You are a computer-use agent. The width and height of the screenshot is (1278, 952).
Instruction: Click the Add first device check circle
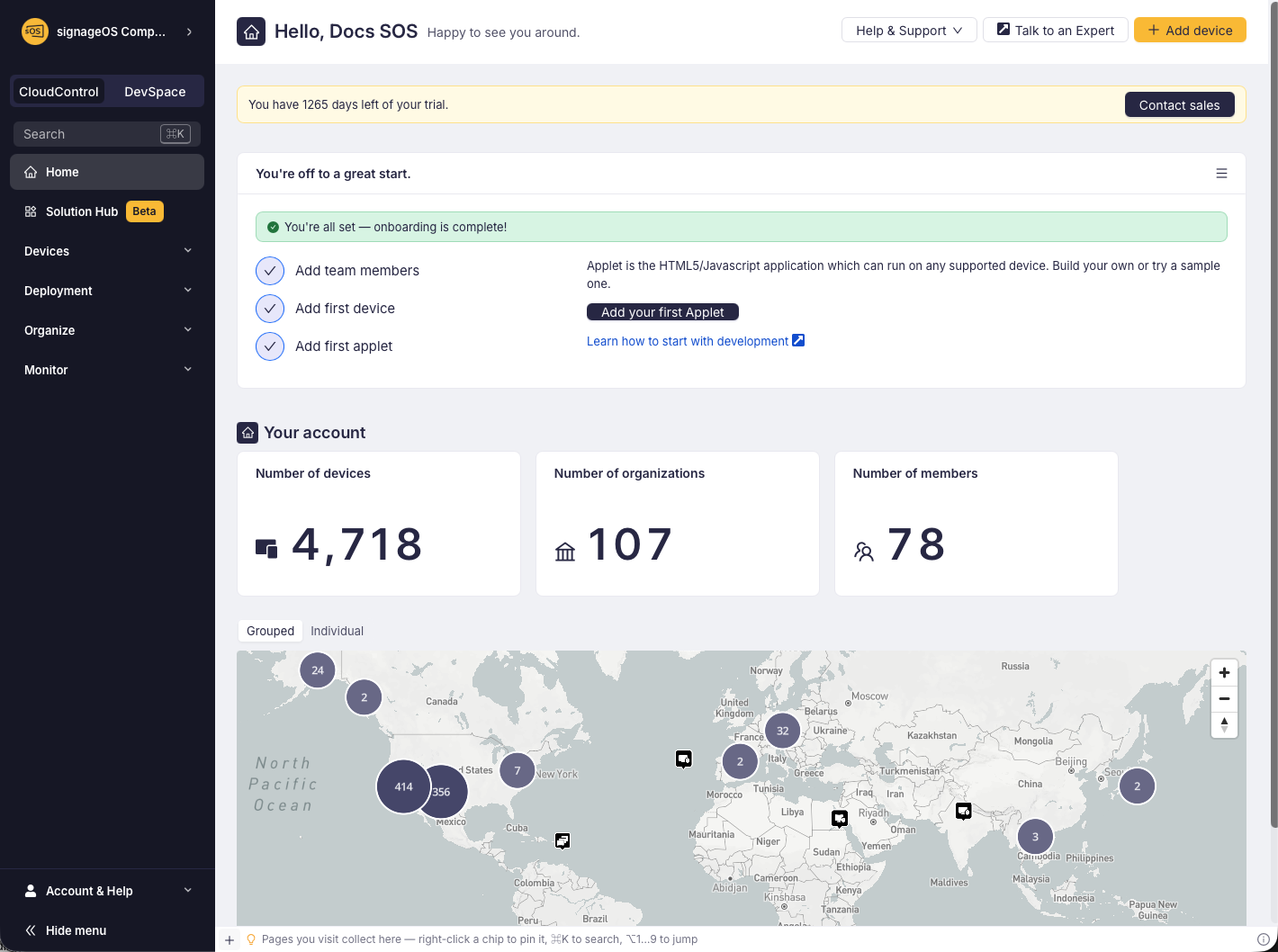pyautogui.click(x=270, y=309)
